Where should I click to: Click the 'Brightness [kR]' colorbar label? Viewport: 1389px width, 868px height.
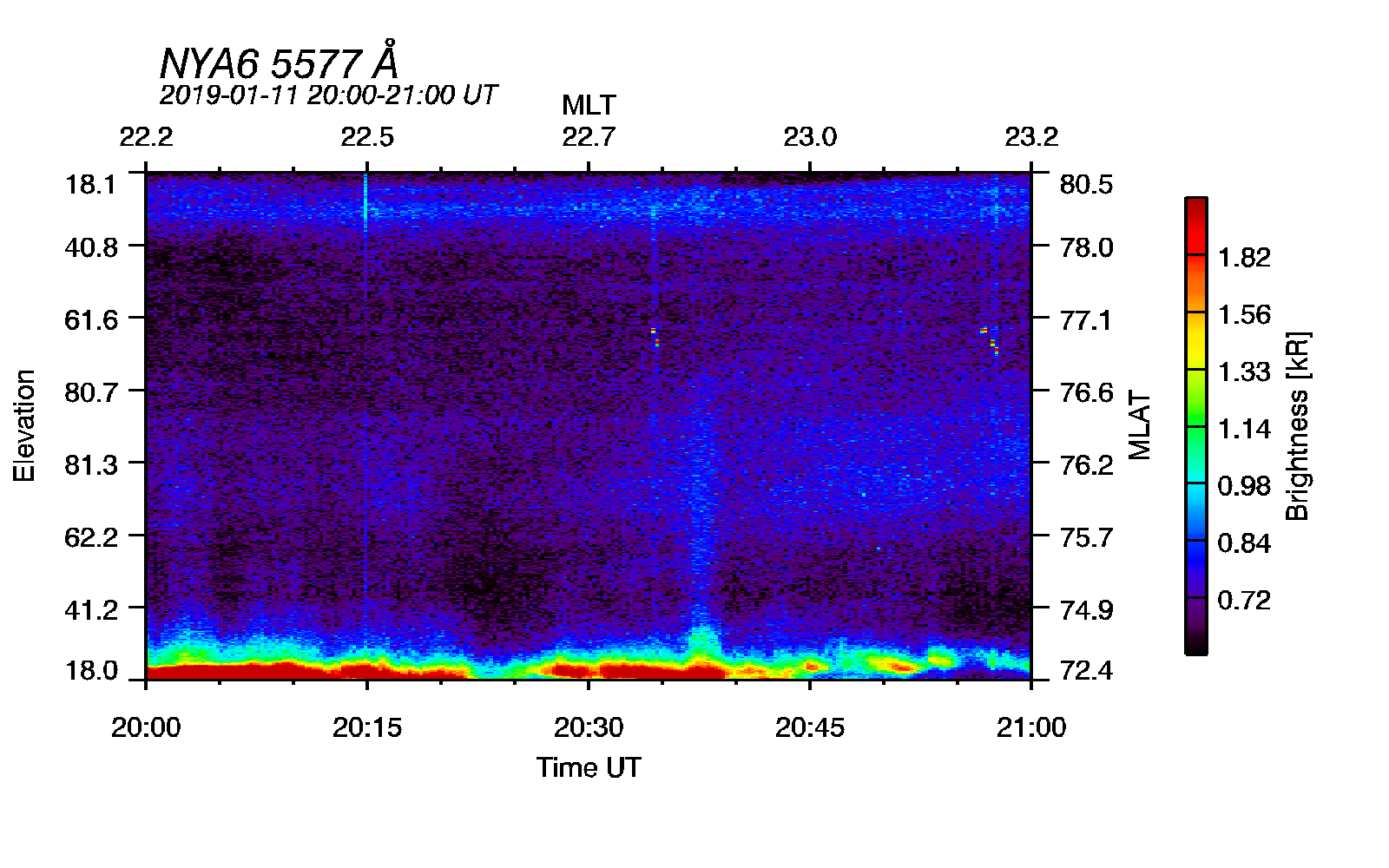click(1297, 425)
